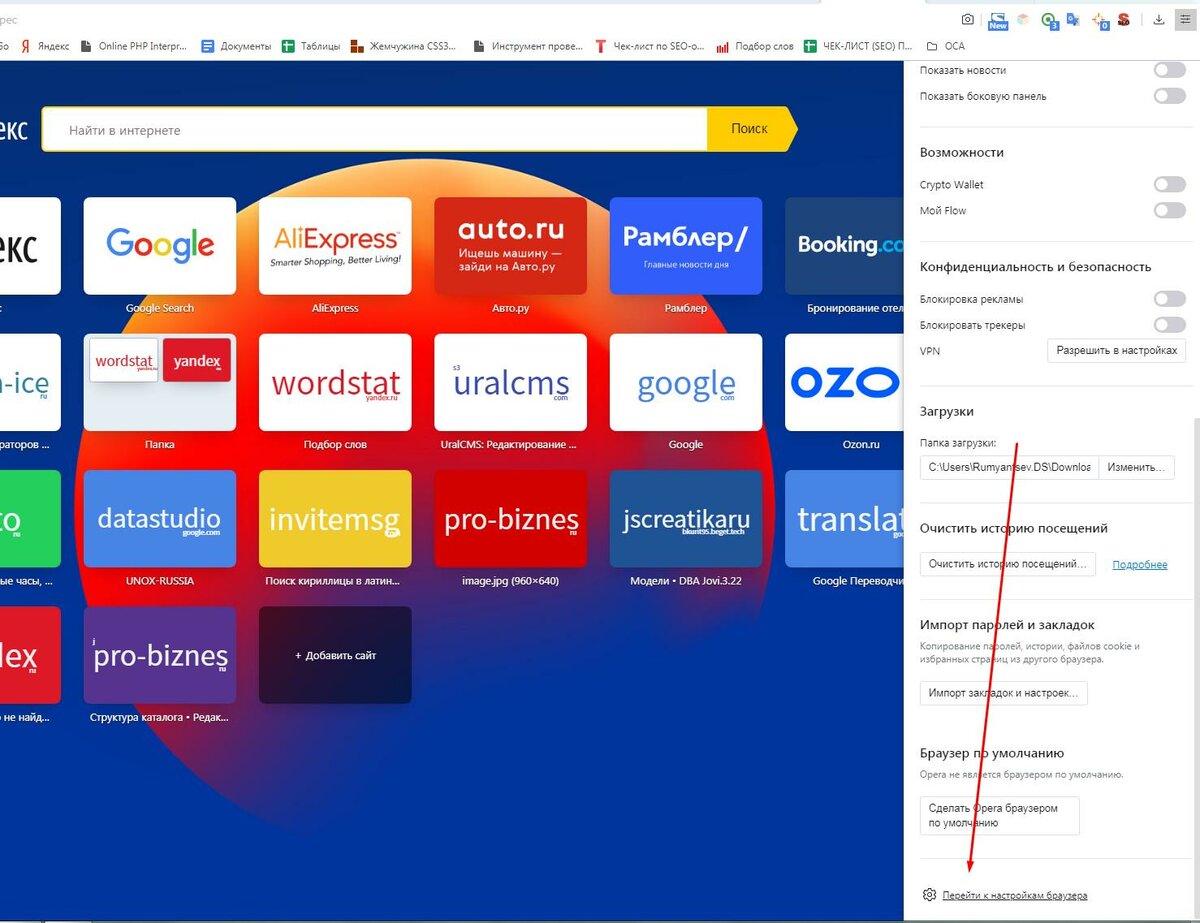Open the Booking.com speed dial tile
Screen dimensions: 1200x923
(x=844, y=246)
